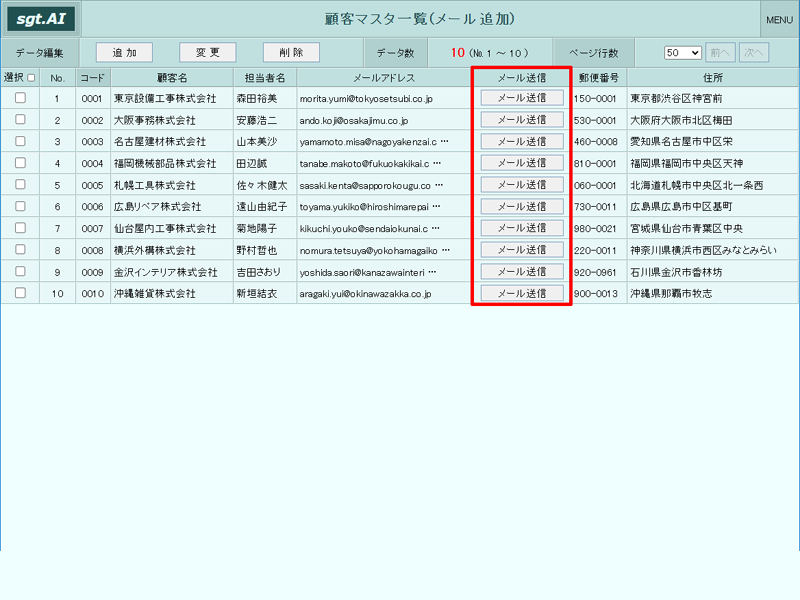The width and height of the screenshot is (800, 600).
Task: Check the box for 福岡機械部品株式会社
Action: click(20, 163)
